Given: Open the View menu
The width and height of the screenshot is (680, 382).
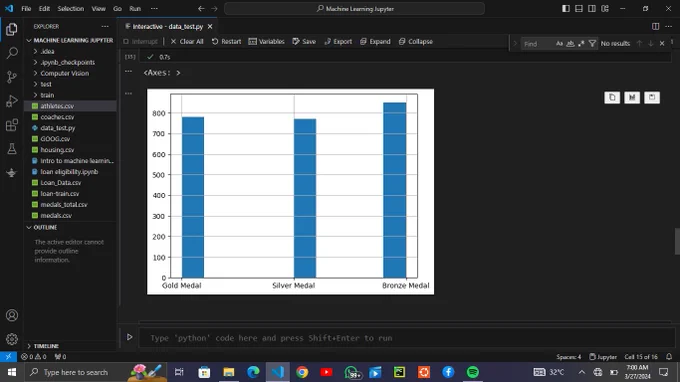Looking at the screenshot, I should (x=98, y=9).
